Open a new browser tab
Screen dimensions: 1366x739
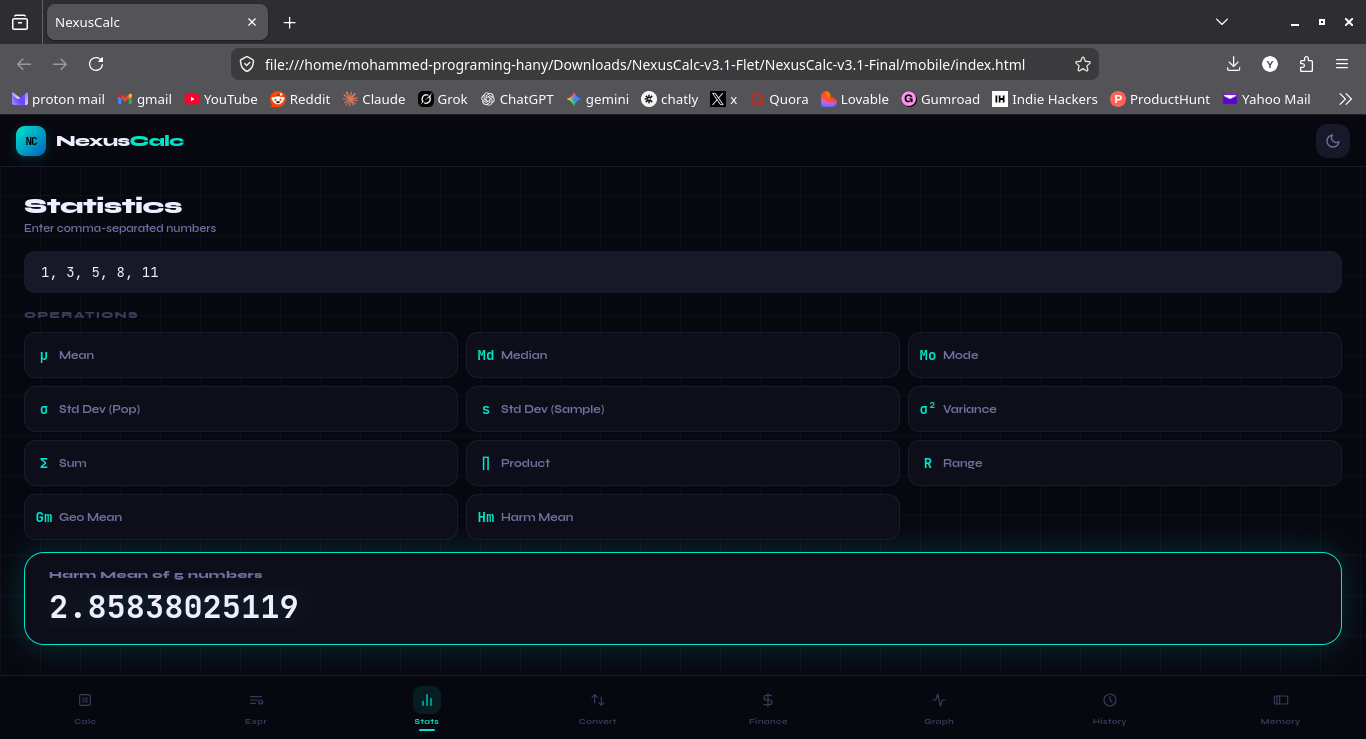coord(289,22)
